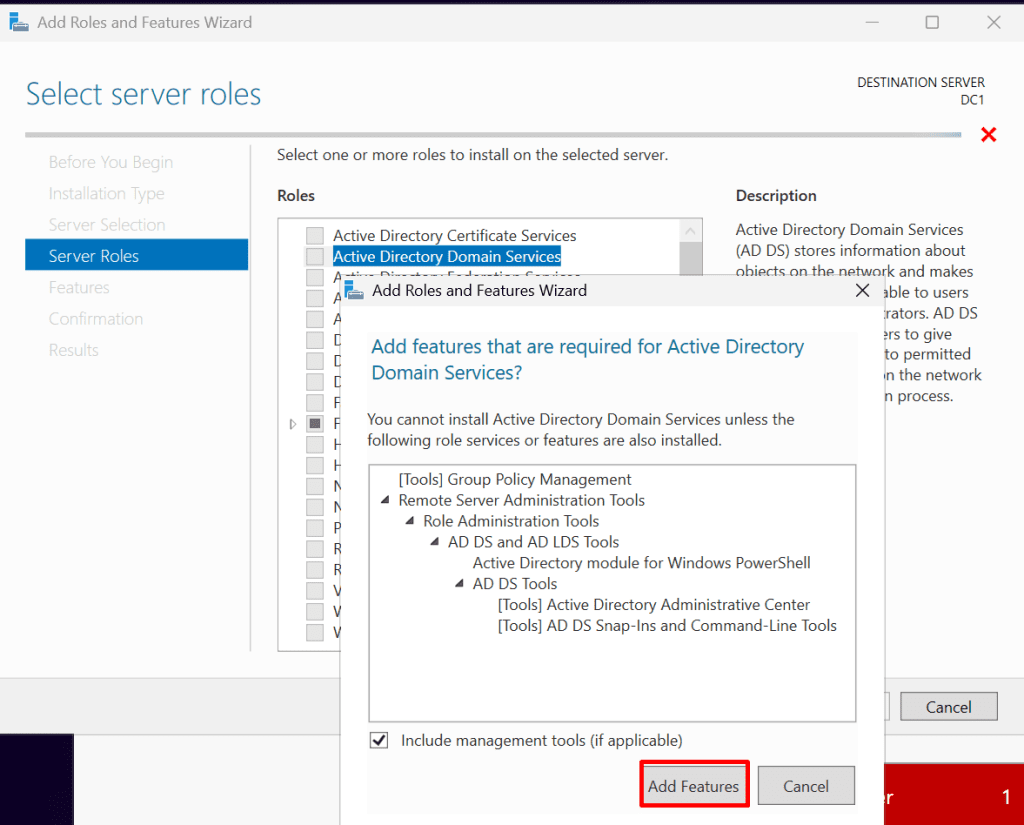Maximize the Add Roles and Features Wizard window
This screenshot has width=1024, height=825.
pyautogui.click(x=932, y=22)
